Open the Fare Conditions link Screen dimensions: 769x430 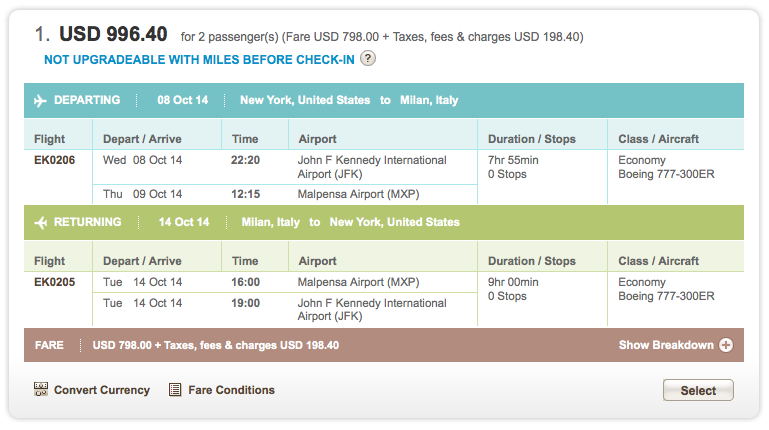[231, 390]
